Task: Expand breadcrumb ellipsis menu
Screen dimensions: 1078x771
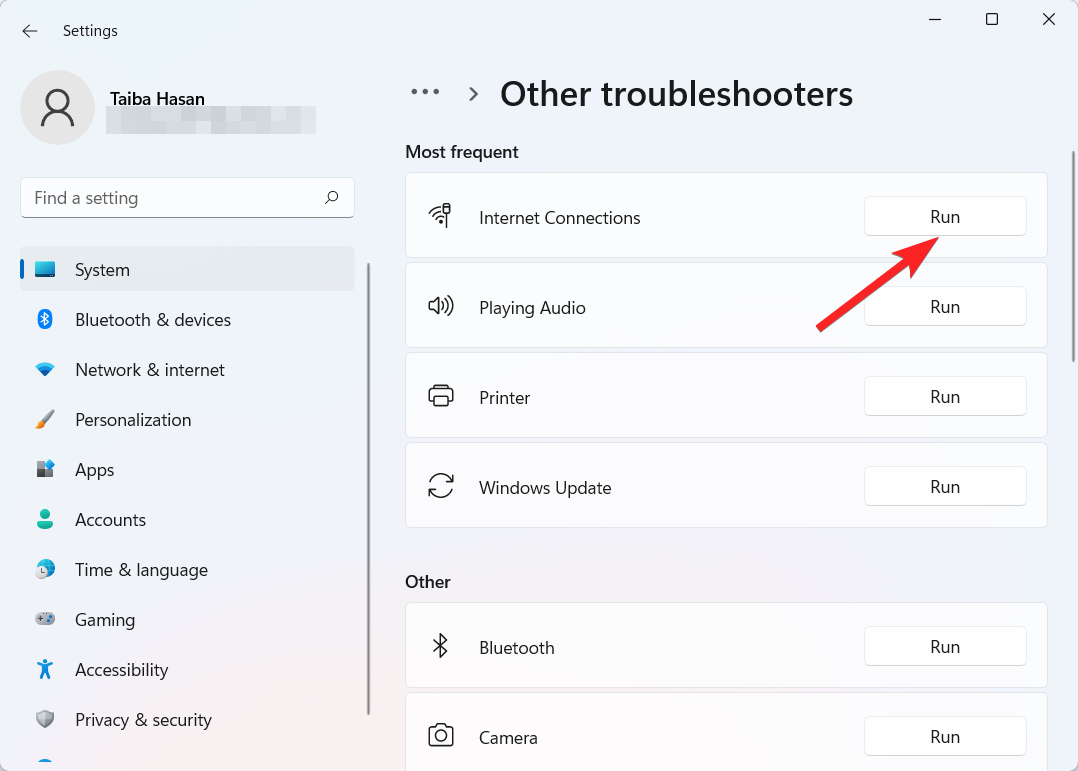Action: pos(425,92)
